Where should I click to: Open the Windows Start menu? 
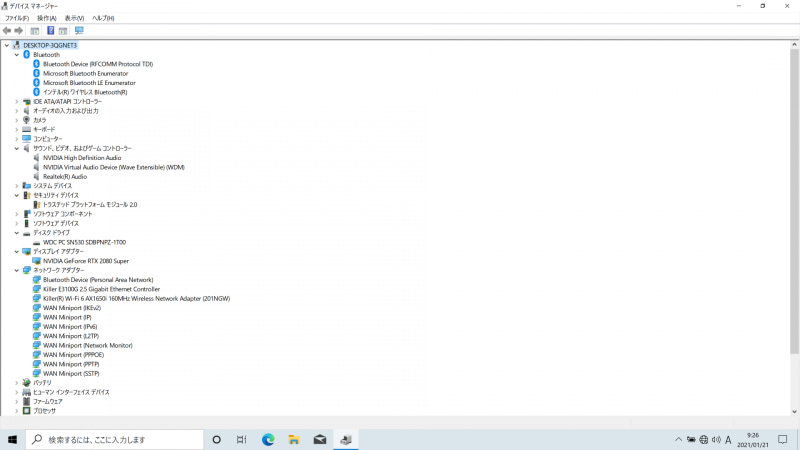point(12,439)
